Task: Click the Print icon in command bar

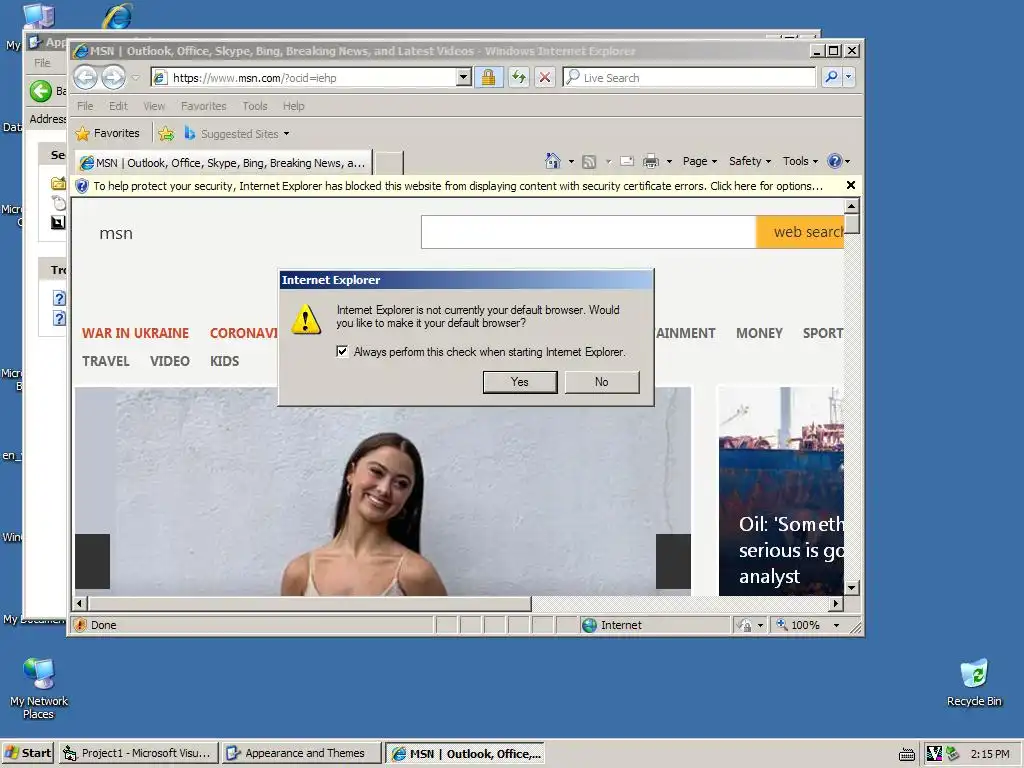Action: click(650, 161)
